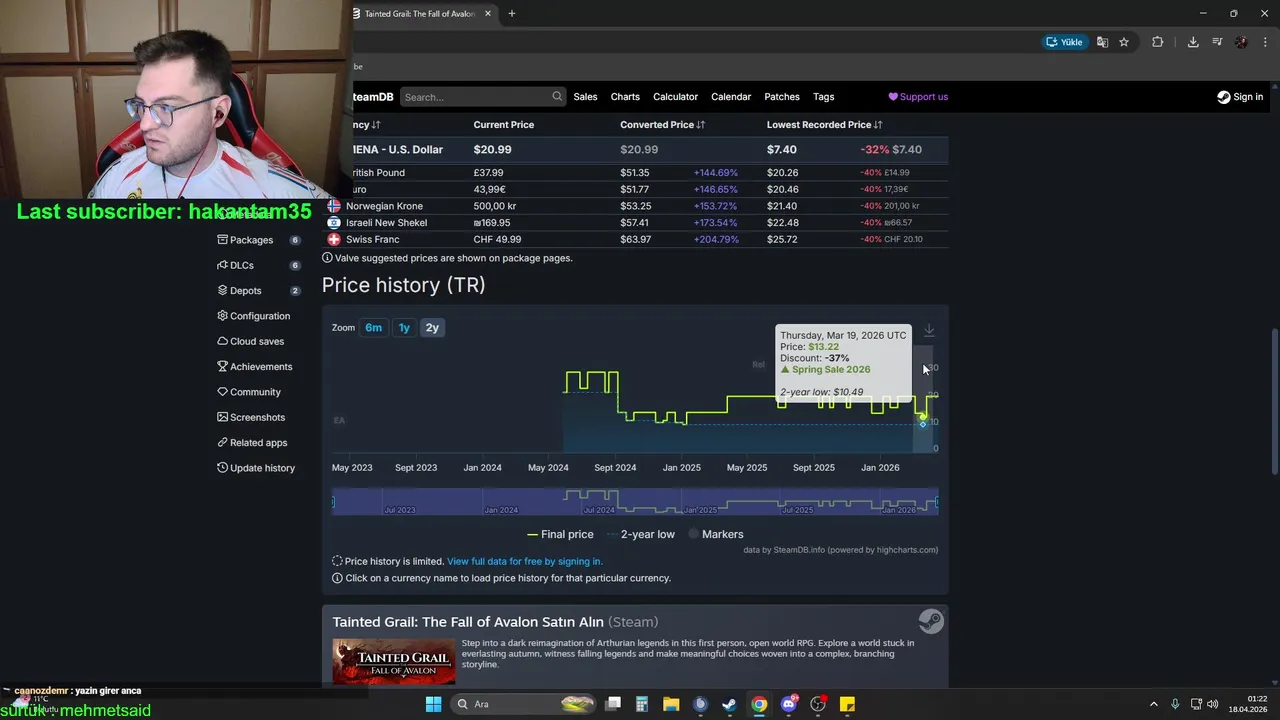This screenshot has width=1280, height=720.
Task: Open the Charts menu item
Action: coord(625,97)
